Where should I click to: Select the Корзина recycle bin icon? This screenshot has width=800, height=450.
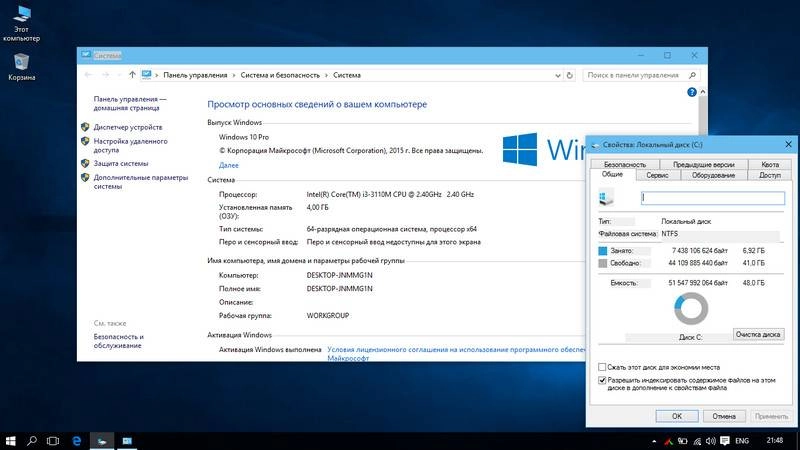(x=21, y=67)
